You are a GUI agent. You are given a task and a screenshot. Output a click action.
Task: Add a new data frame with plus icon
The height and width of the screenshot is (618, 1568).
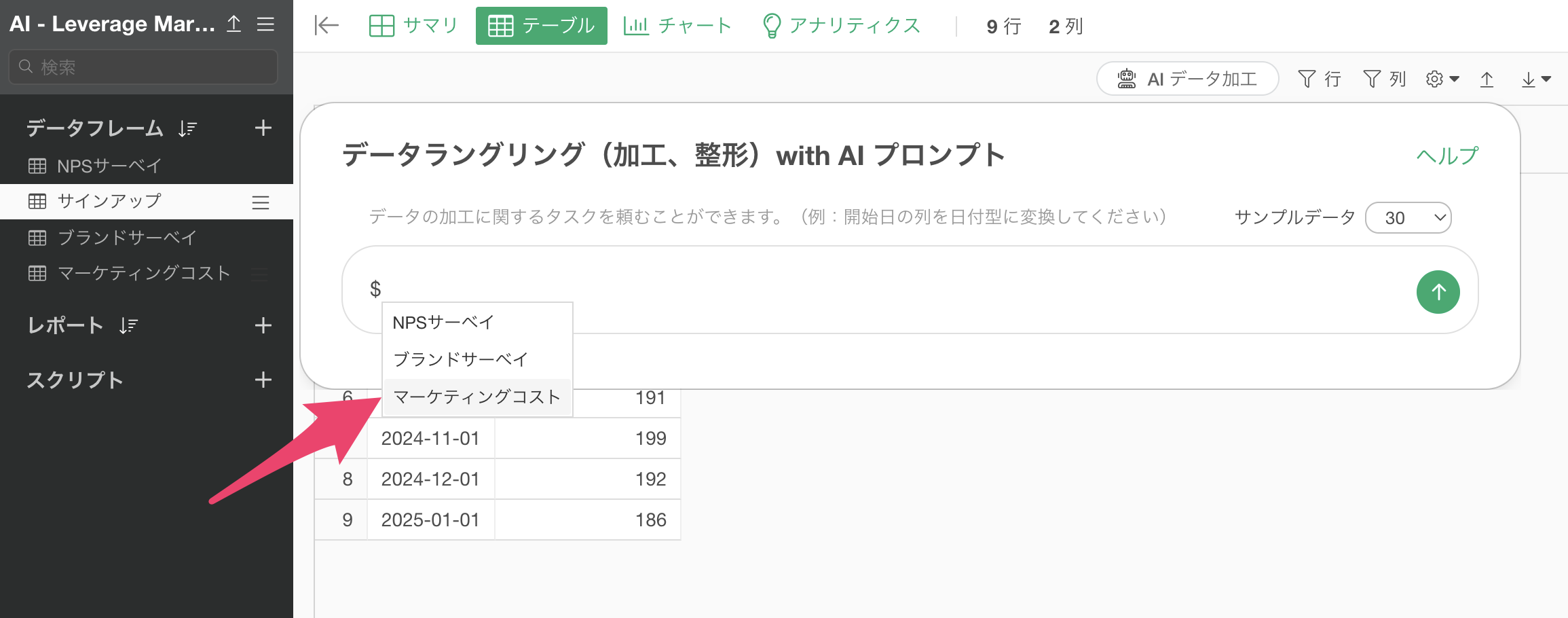point(263,128)
